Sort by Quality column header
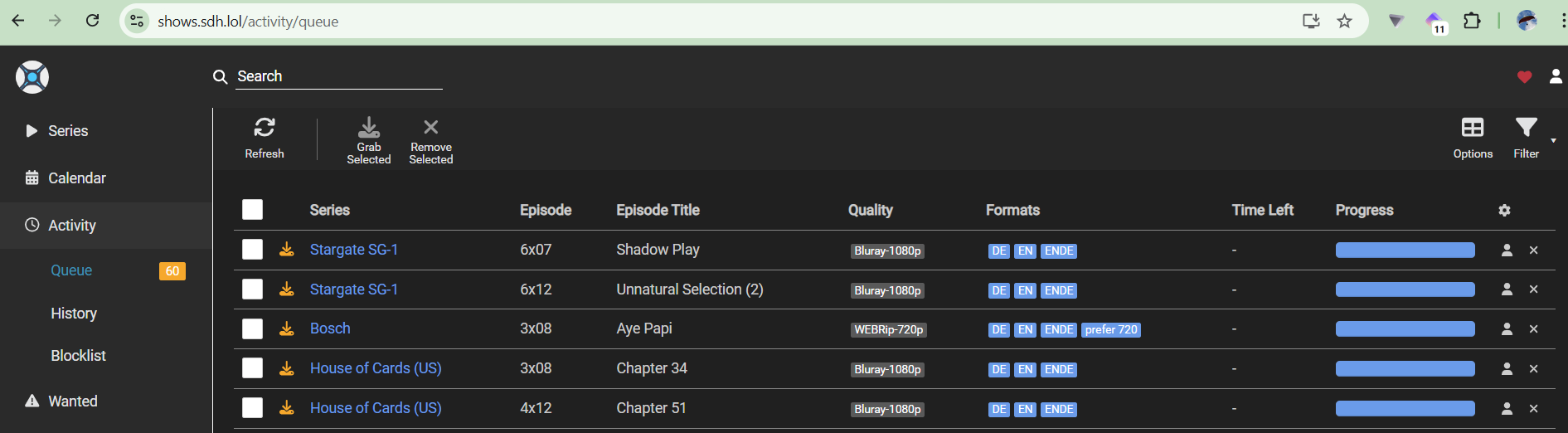This screenshot has width=1568, height=433. (x=870, y=210)
